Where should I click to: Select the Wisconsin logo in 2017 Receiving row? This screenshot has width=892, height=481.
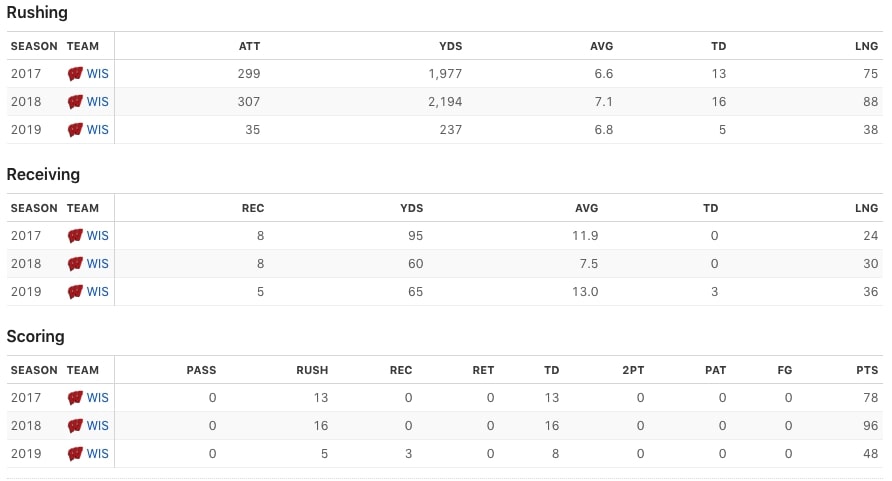pyautogui.click(x=75, y=236)
